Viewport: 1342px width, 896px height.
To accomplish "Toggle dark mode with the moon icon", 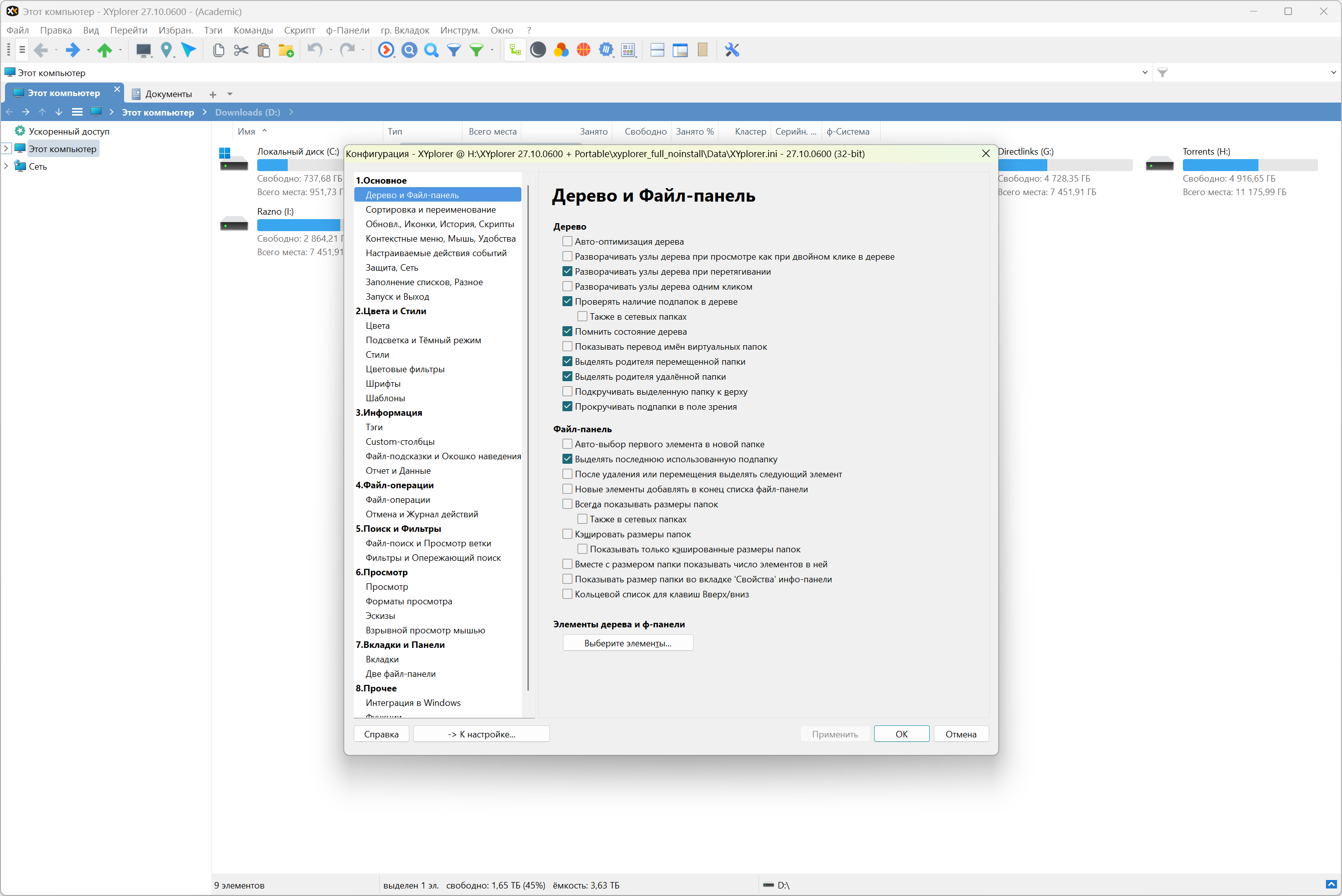I will [538, 51].
